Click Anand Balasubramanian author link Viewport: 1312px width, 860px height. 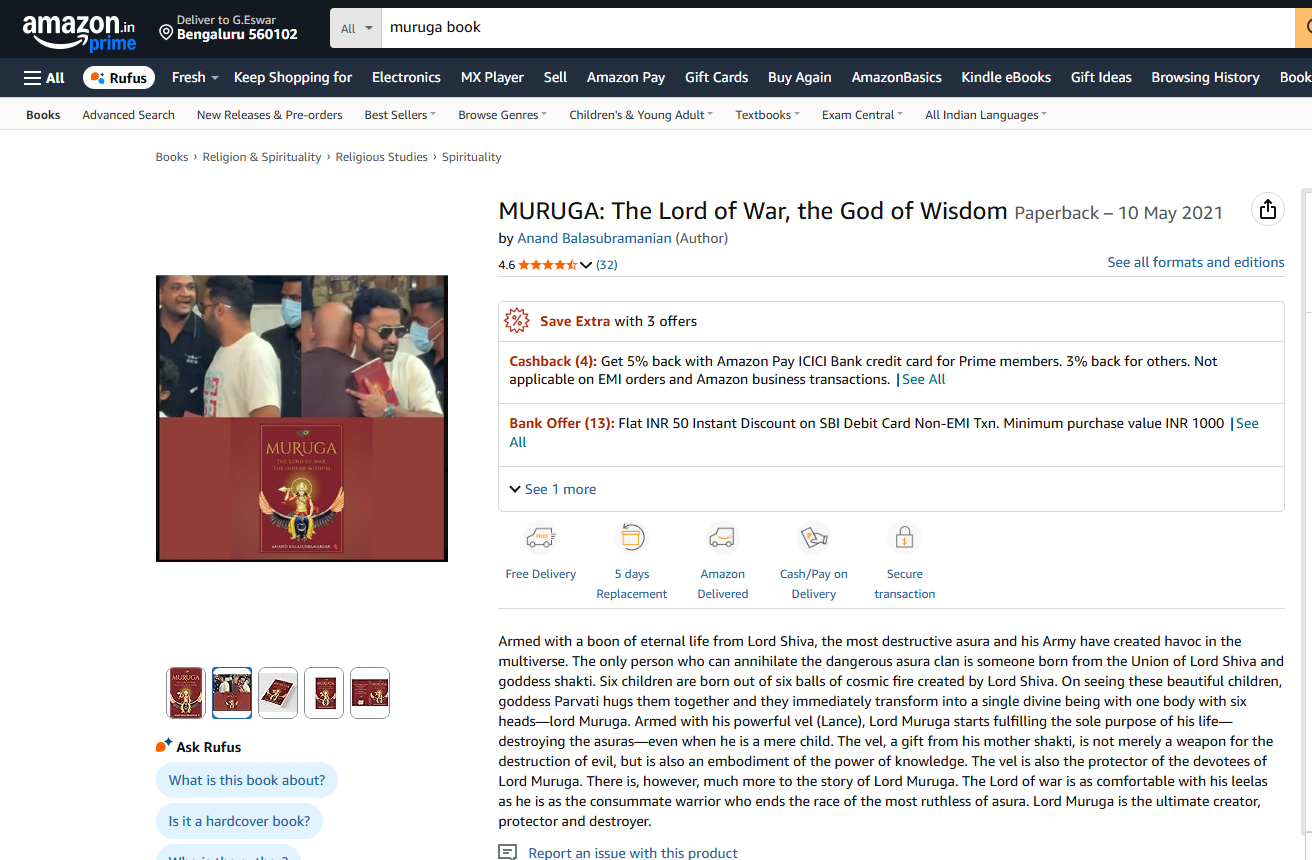(594, 238)
